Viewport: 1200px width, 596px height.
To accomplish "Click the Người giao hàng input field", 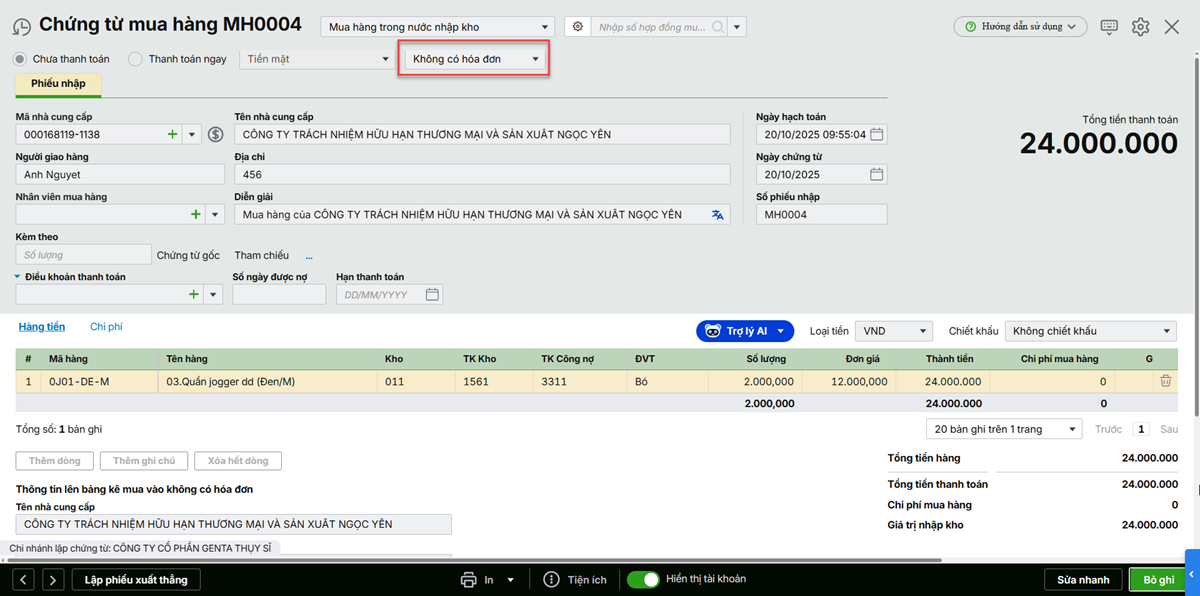I will coord(120,174).
